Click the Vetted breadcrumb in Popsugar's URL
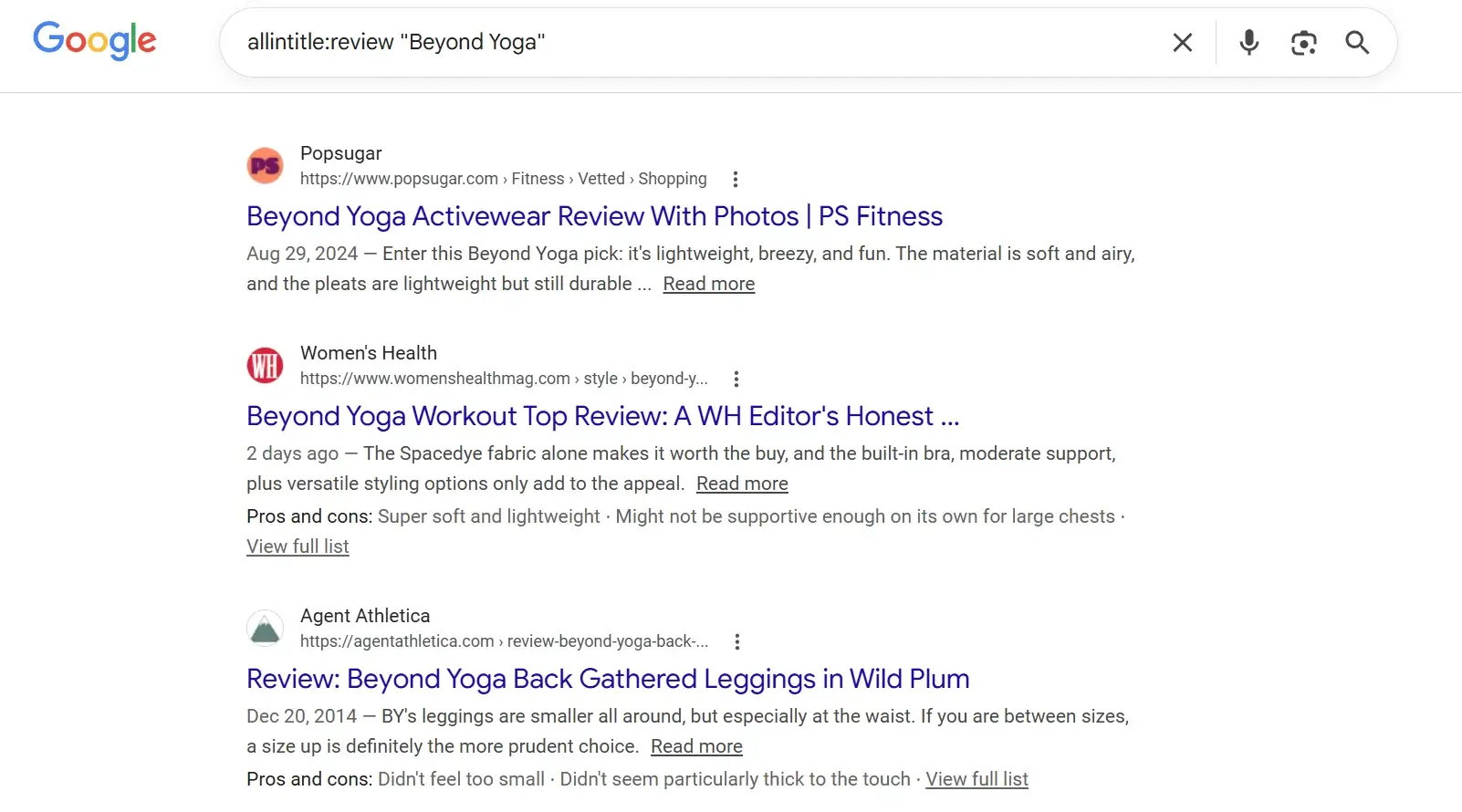 pyautogui.click(x=601, y=179)
